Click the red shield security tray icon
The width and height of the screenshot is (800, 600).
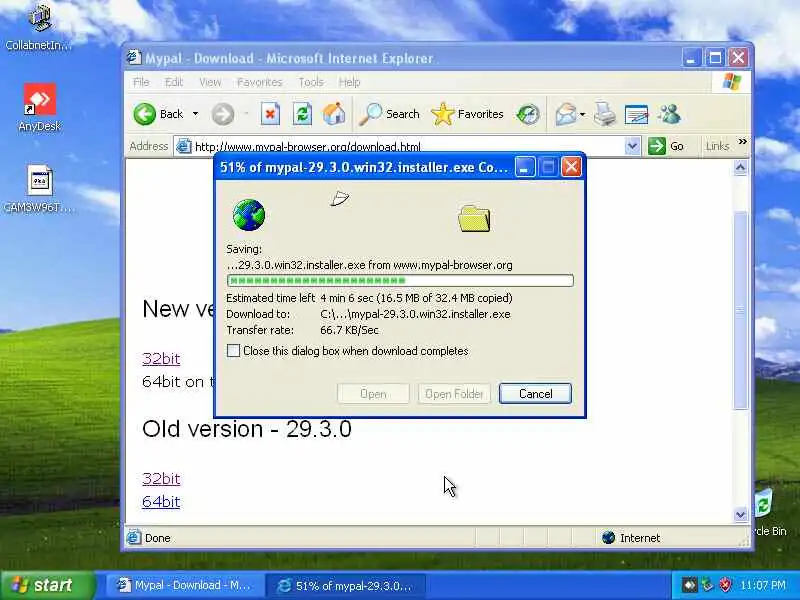tap(724, 585)
